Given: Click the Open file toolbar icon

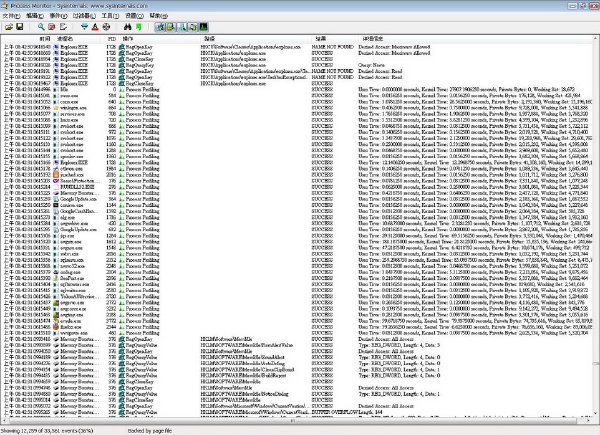Looking at the screenshot, I should point(9,27).
